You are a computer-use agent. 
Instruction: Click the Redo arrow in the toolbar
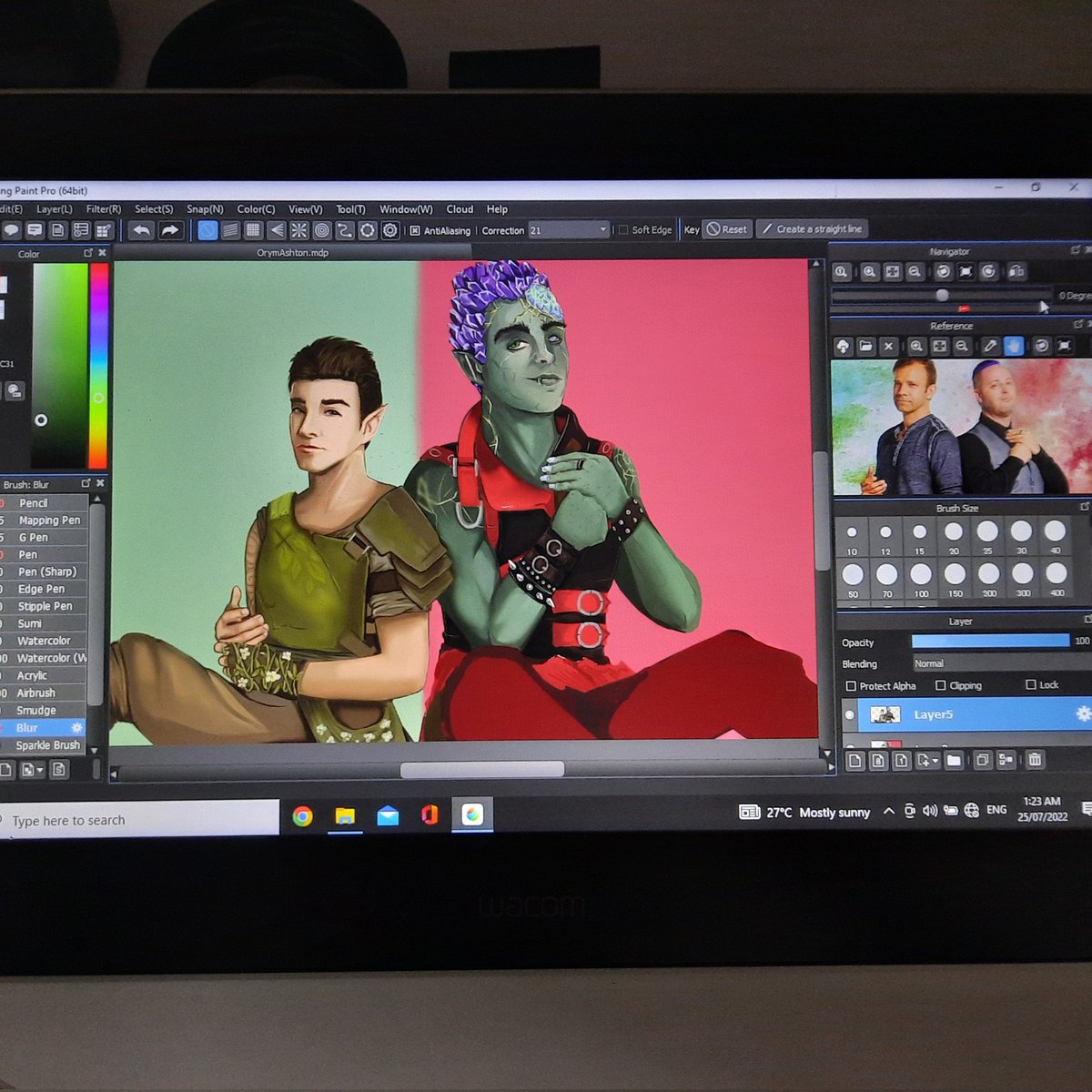(x=170, y=230)
